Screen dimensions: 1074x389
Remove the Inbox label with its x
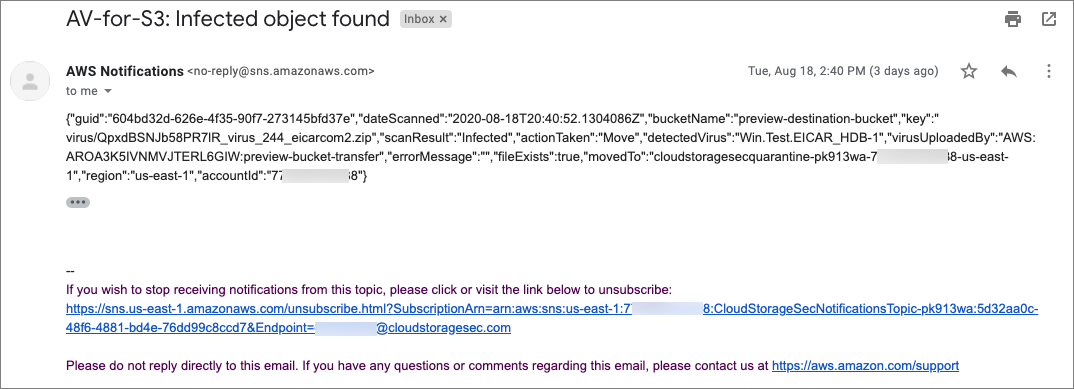(x=443, y=20)
